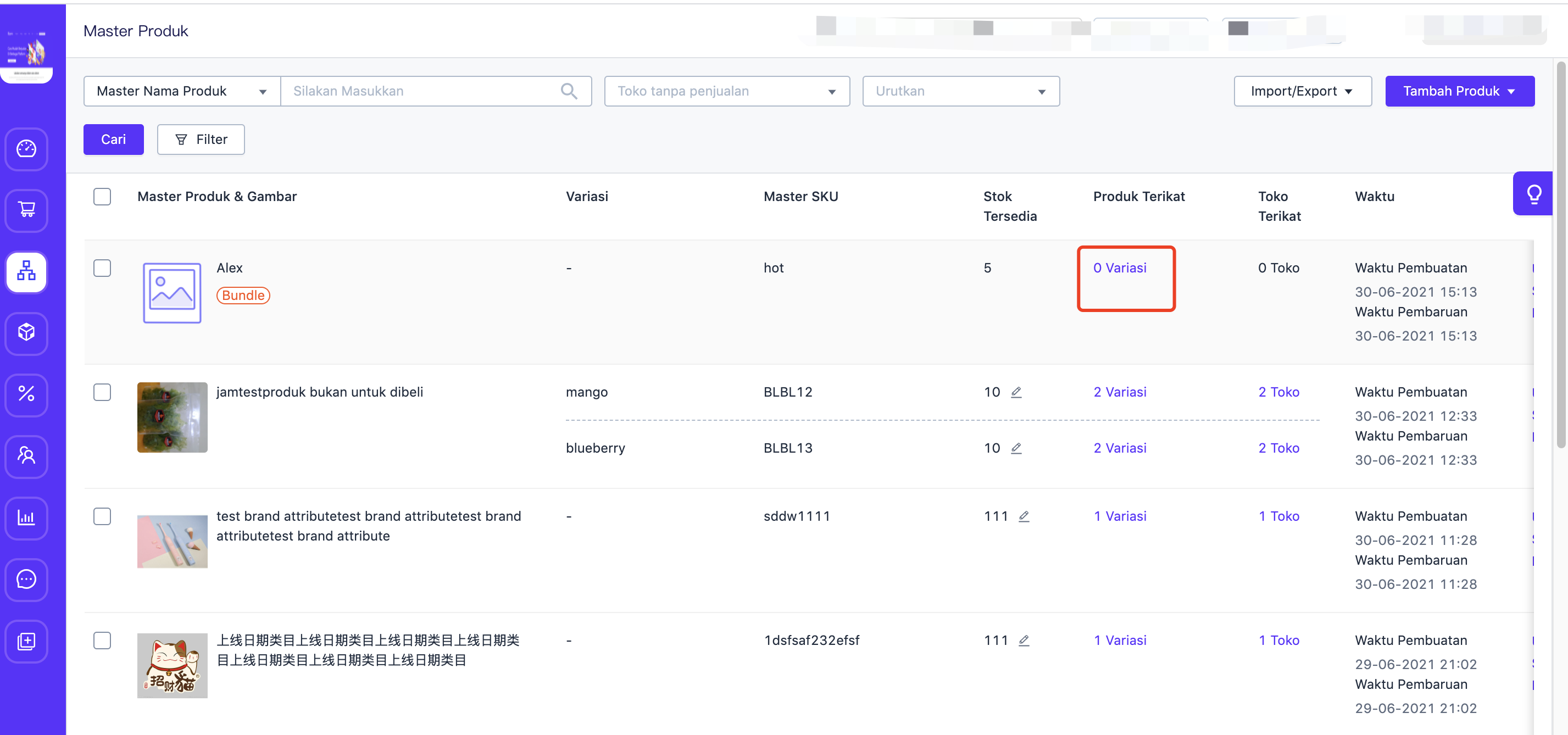Edit stock for sddw1111 using pencil icon

pyautogui.click(x=1025, y=516)
